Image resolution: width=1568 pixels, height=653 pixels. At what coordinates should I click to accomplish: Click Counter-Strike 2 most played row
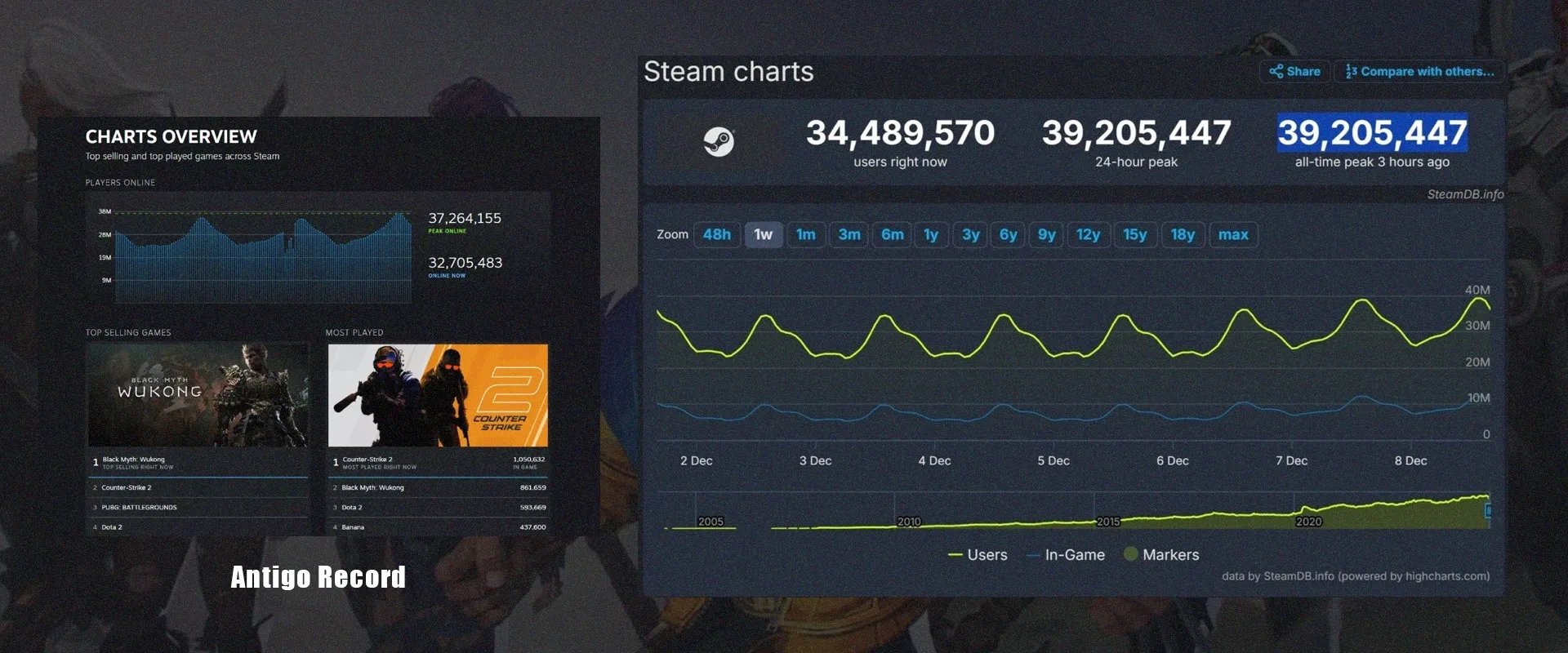pyautogui.click(x=438, y=463)
